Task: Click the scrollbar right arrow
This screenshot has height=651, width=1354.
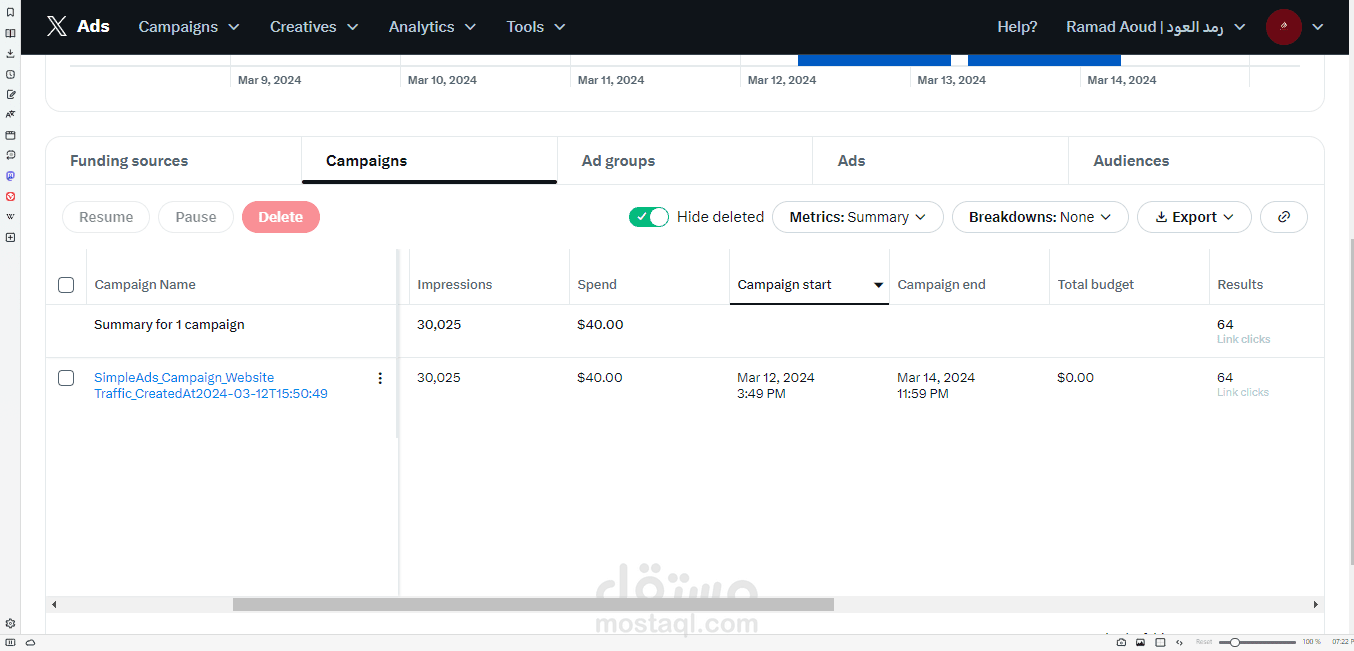Action: pyautogui.click(x=1316, y=604)
